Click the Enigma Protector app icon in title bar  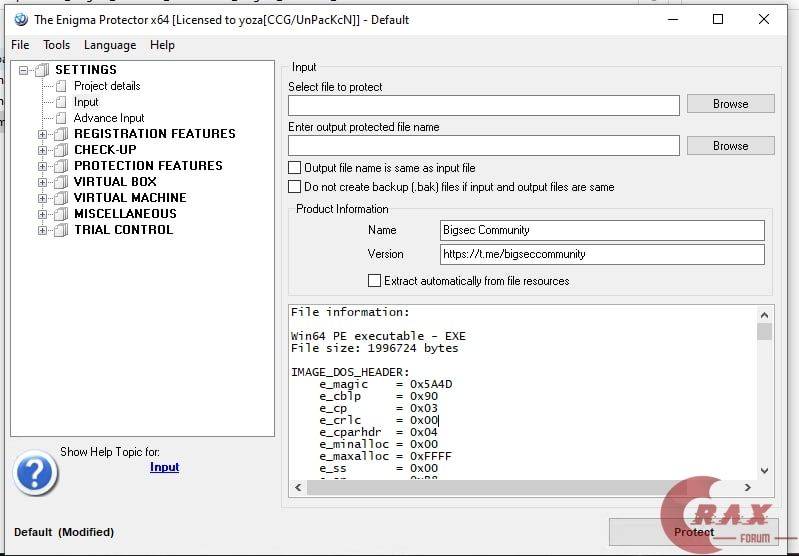pyautogui.click(x=21, y=20)
